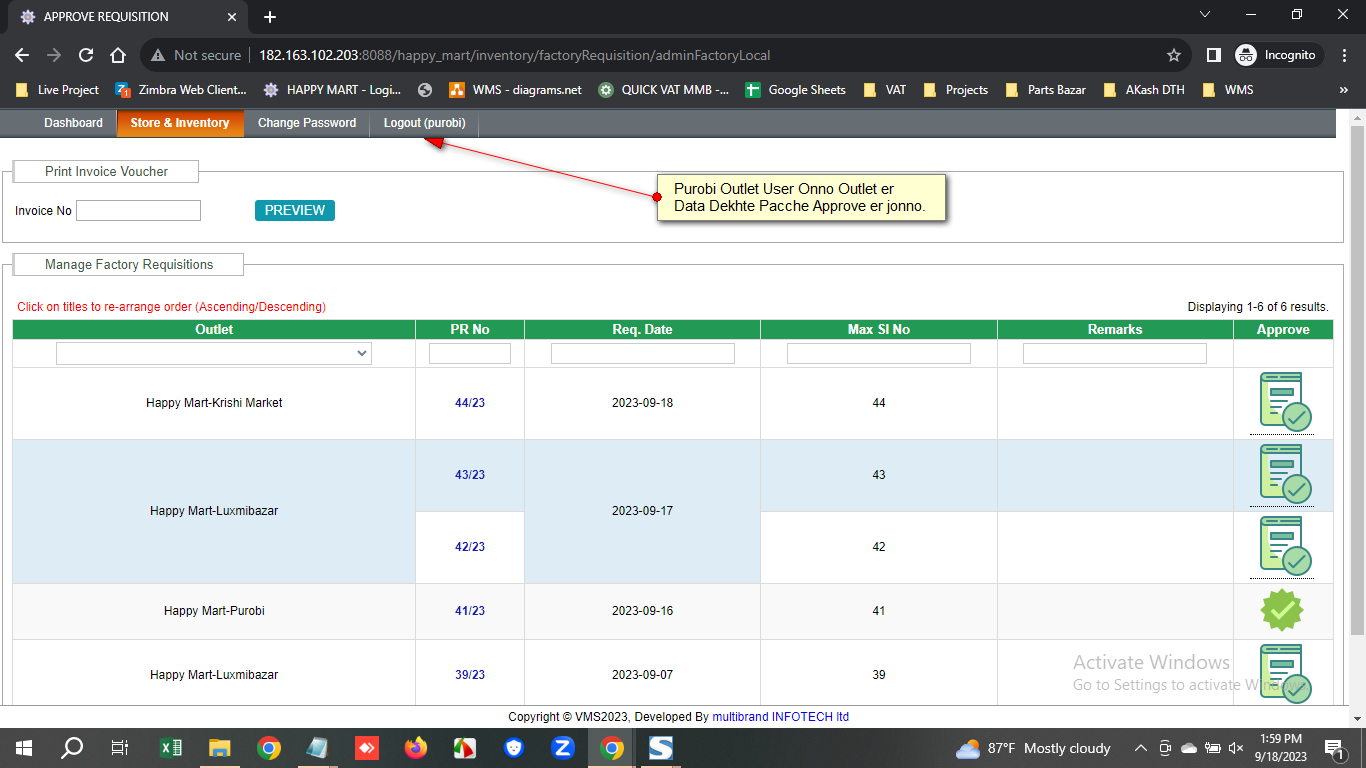Show hidden system tray icons
The width and height of the screenshot is (1366, 768).
point(1140,748)
